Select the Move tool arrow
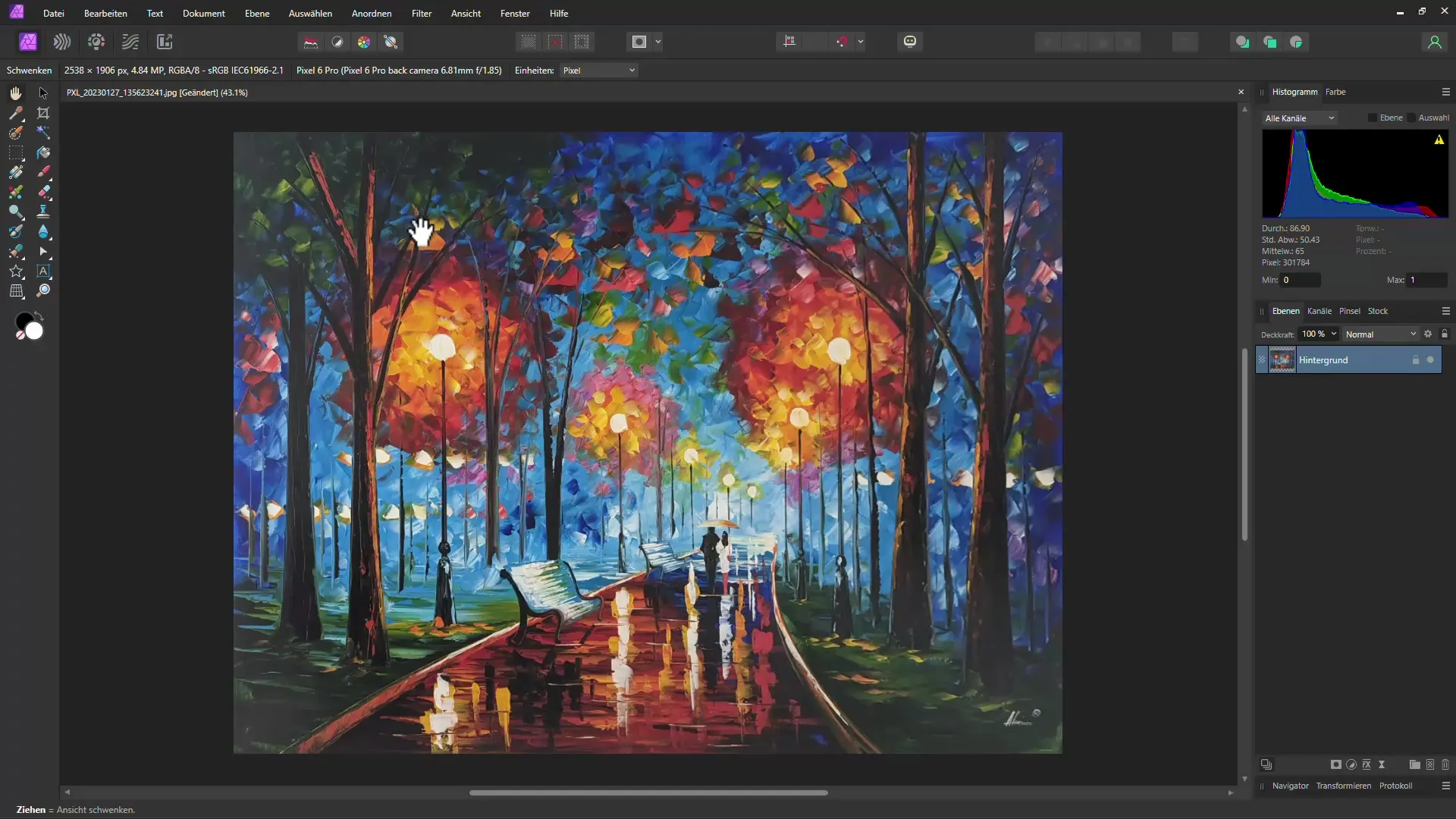 (43, 93)
